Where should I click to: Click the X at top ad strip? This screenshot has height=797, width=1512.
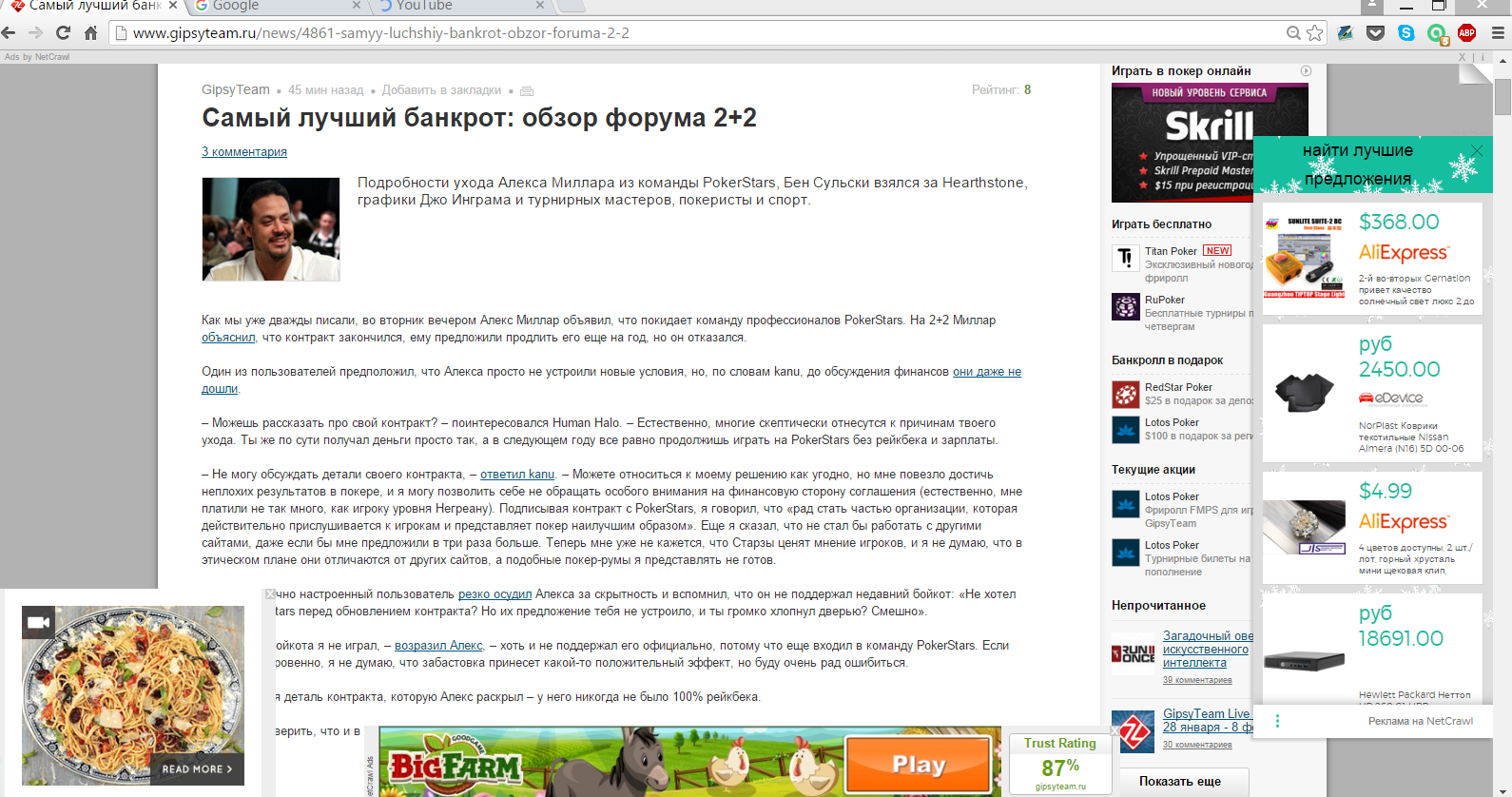click(1463, 57)
